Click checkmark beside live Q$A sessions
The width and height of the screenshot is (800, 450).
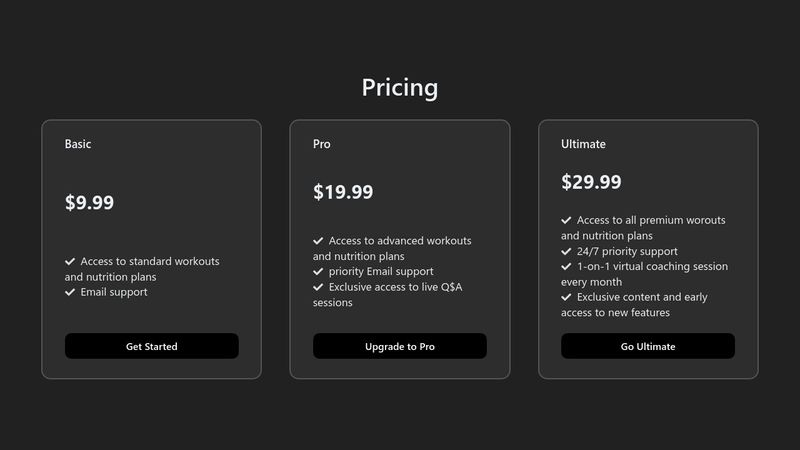(318, 287)
